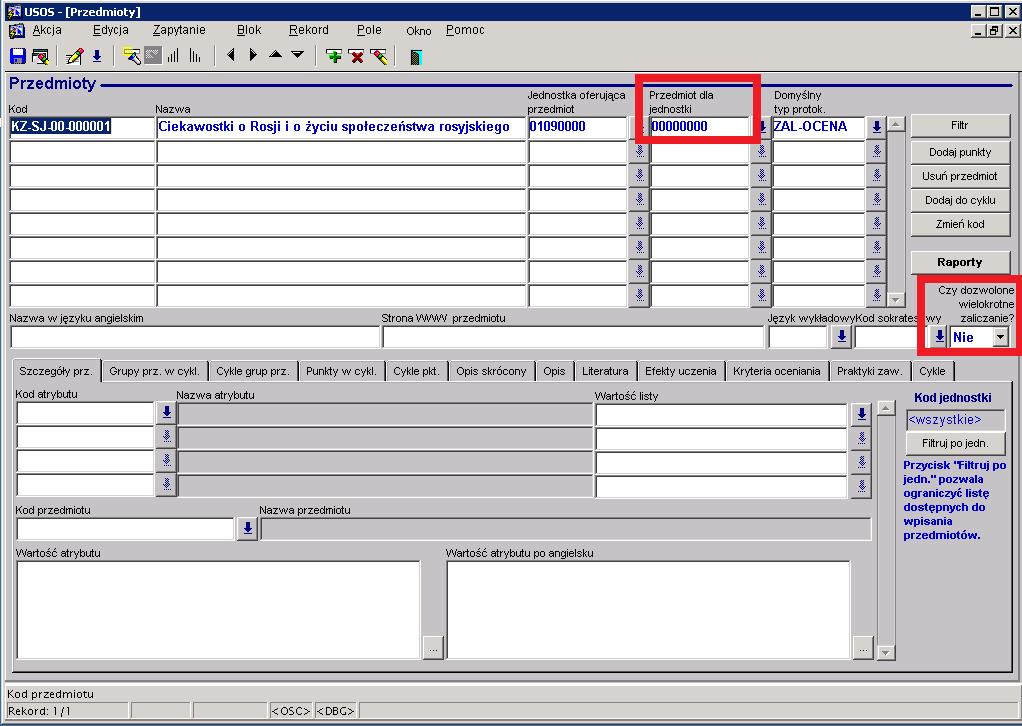
Task: Switch to Efekty uczenia tab
Action: [x=680, y=371]
